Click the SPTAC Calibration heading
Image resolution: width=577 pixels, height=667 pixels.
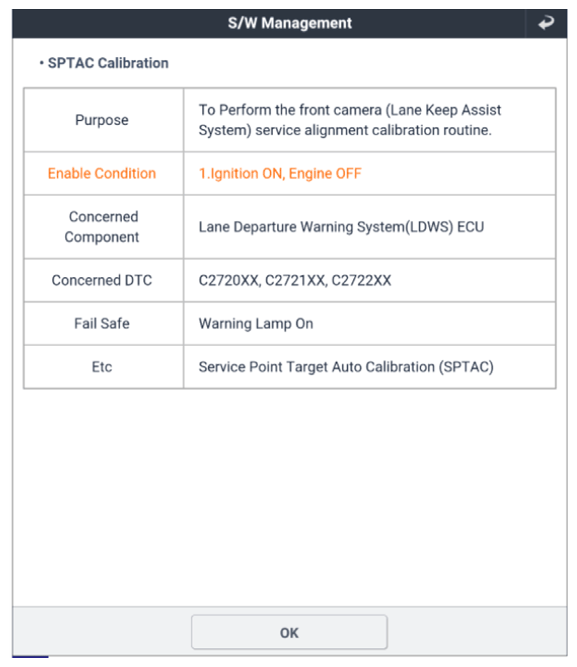108,63
